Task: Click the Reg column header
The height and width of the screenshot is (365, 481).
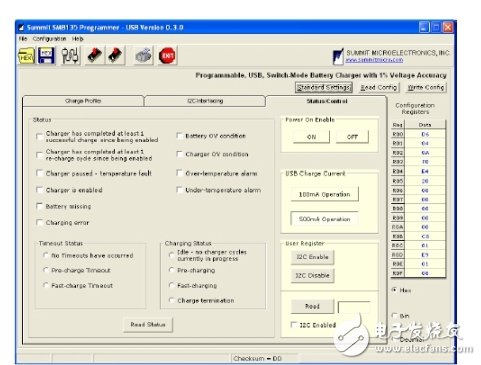Action: (397, 125)
